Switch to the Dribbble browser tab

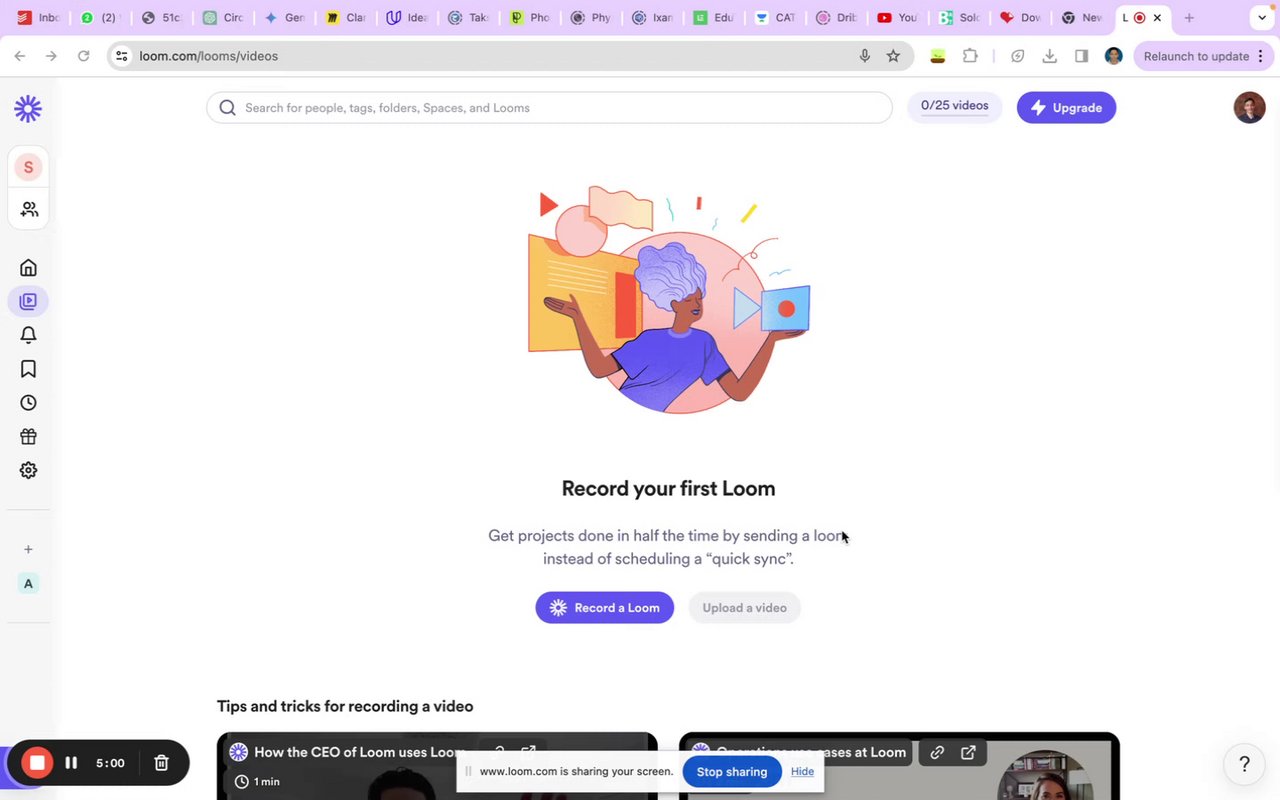click(835, 18)
